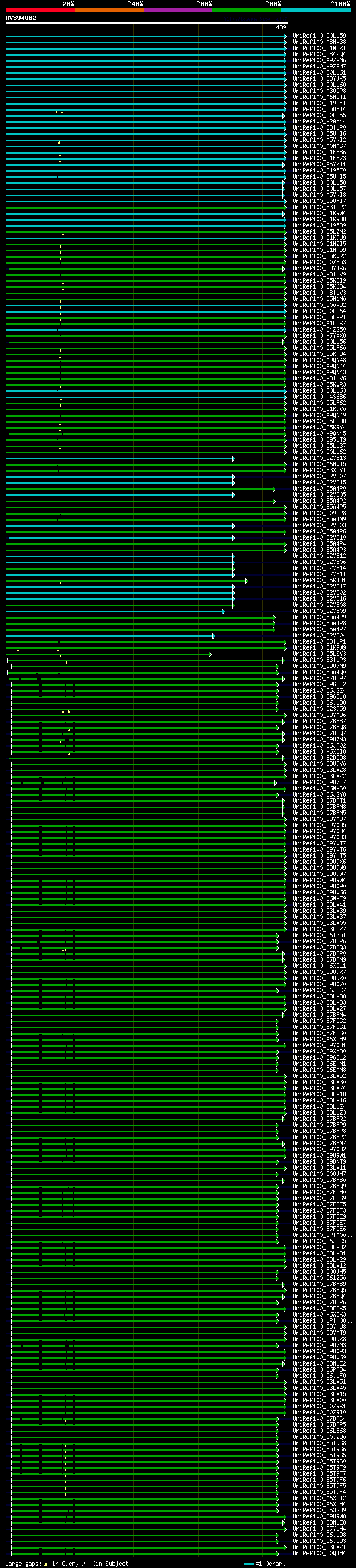Viewport: 356px width, 1568px height.
Task: Select the UniRef100_A0N0G7 label
Action: coord(319,146)
